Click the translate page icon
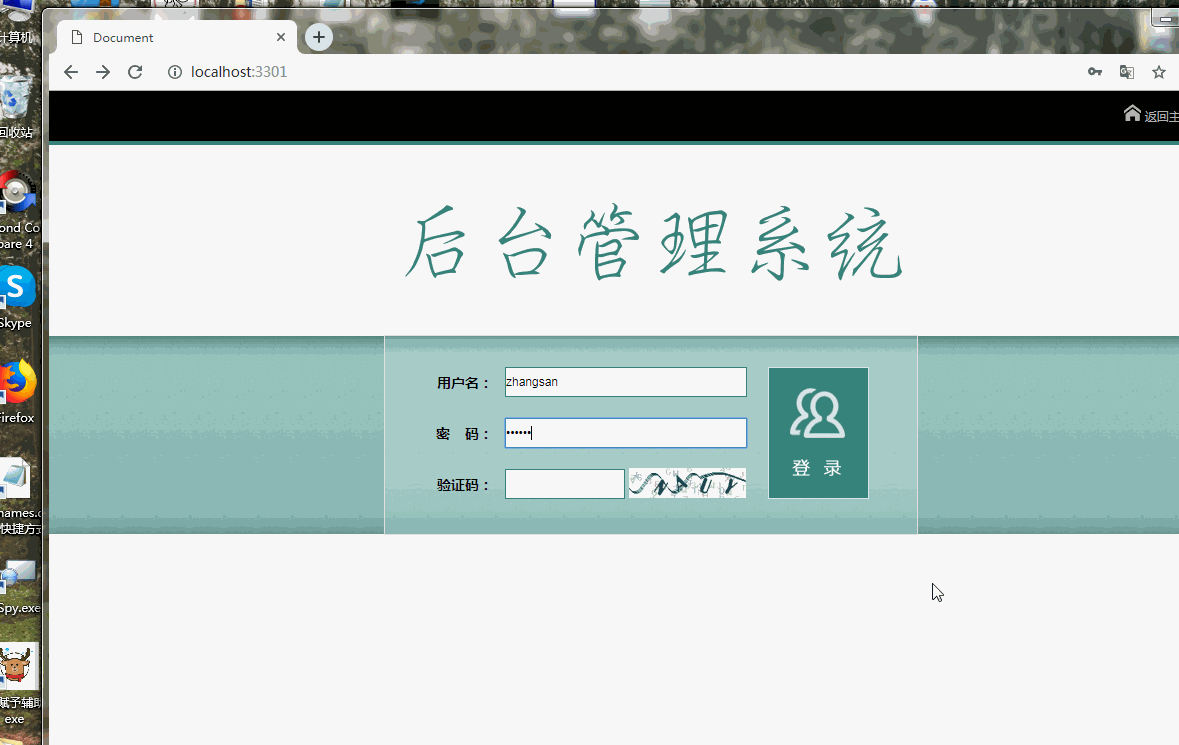 pyautogui.click(x=1126, y=72)
